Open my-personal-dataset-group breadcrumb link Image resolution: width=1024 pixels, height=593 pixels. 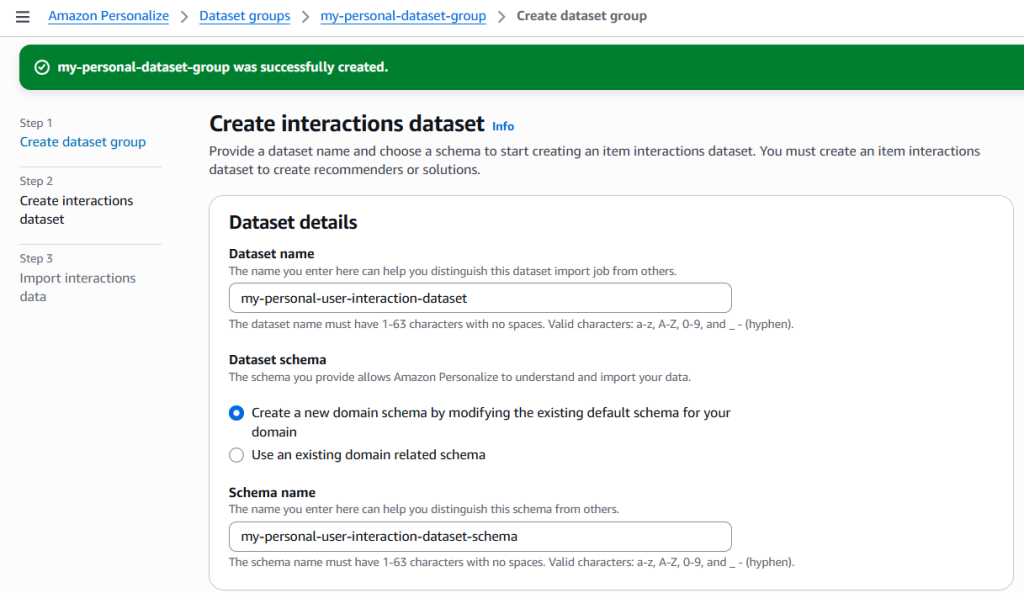click(403, 16)
